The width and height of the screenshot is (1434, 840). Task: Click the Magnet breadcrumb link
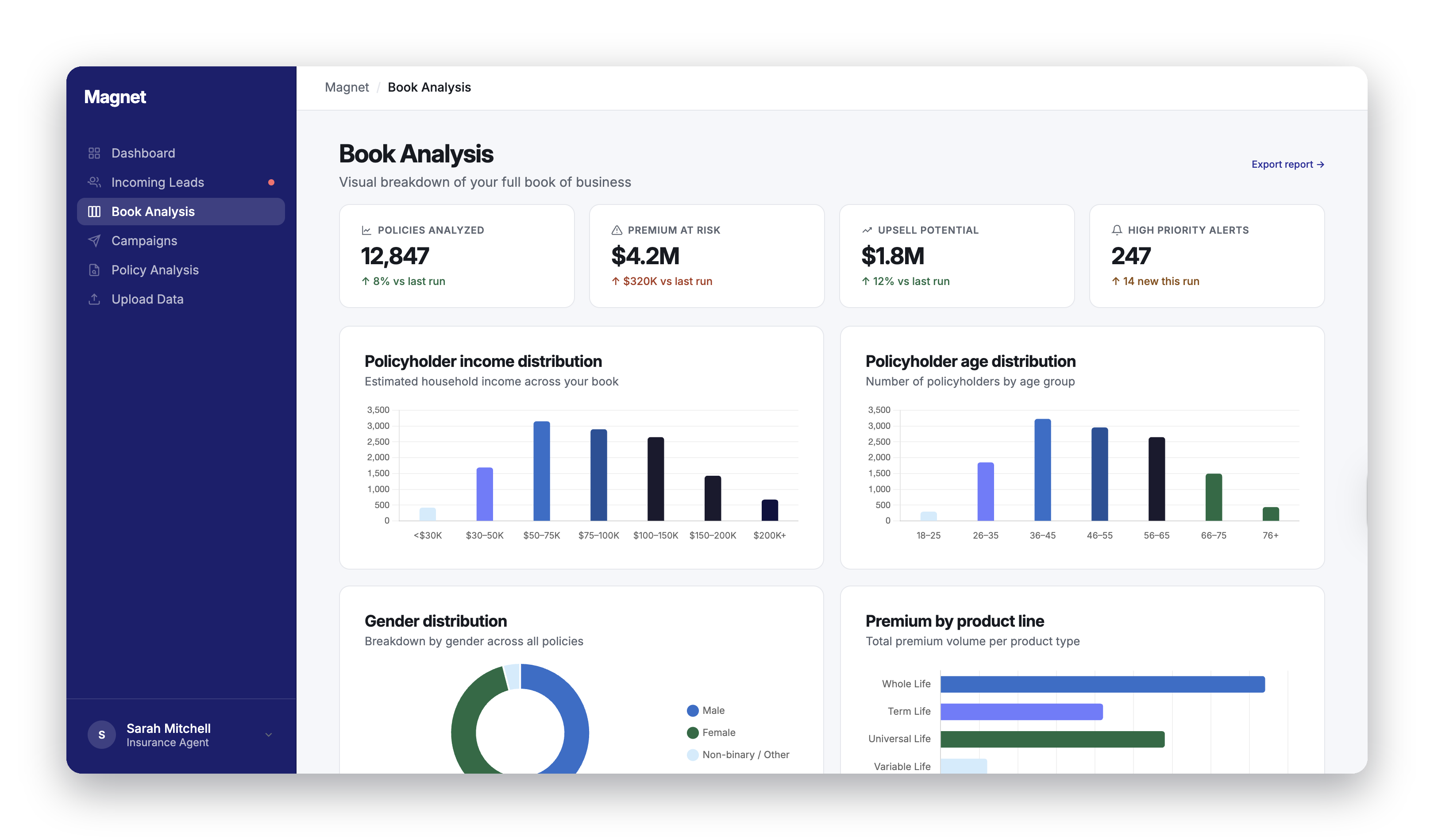[347, 87]
